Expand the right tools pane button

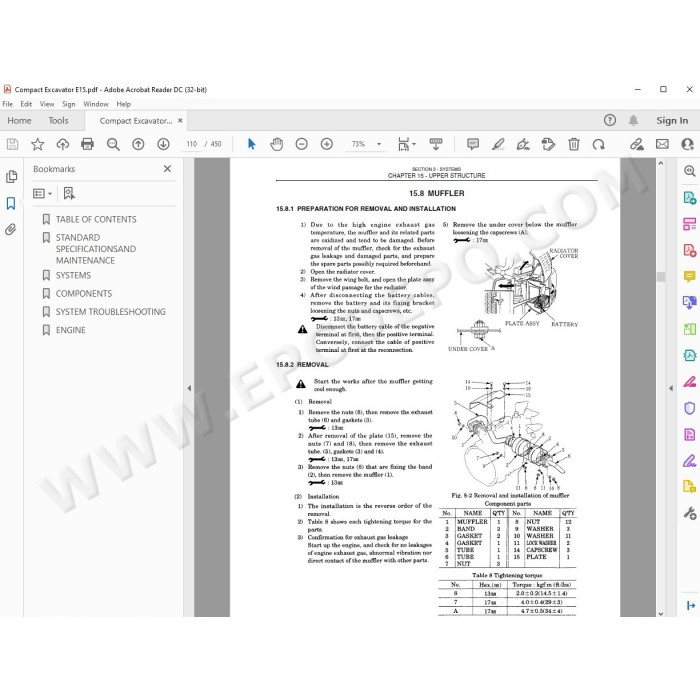(x=690, y=605)
